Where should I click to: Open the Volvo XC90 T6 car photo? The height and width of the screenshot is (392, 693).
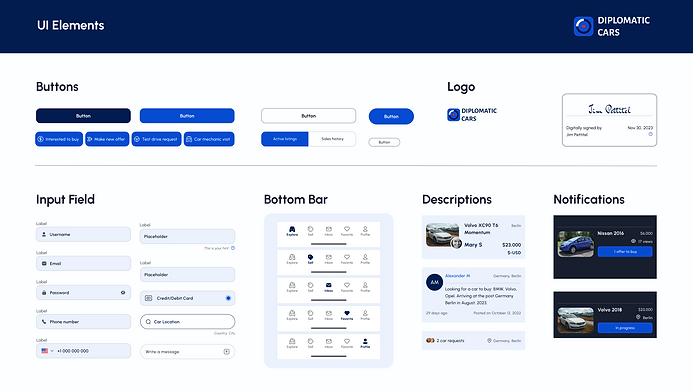click(442, 235)
